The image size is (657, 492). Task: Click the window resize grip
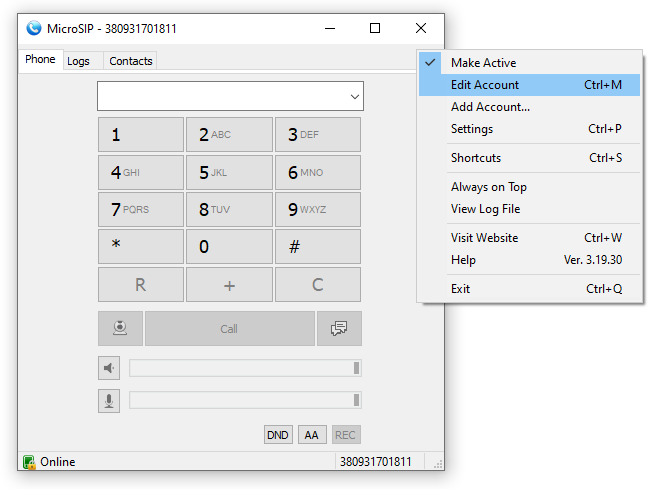pos(438,464)
